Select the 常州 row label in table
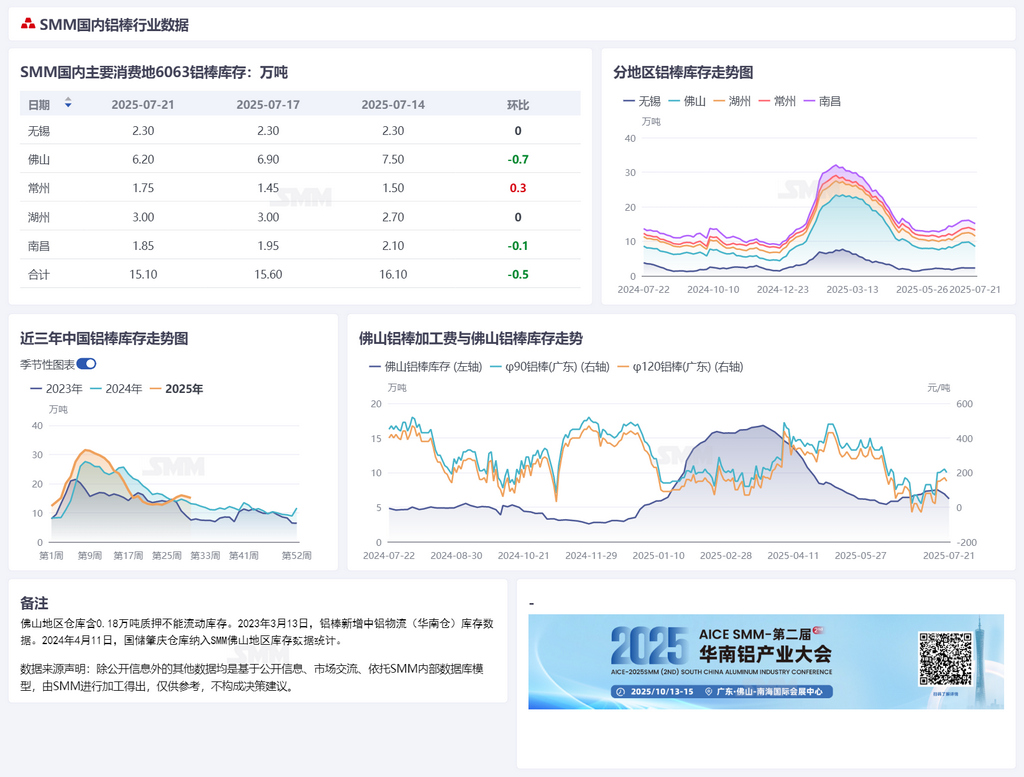Image resolution: width=1024 pixels, height=777 pixels. 39,188
